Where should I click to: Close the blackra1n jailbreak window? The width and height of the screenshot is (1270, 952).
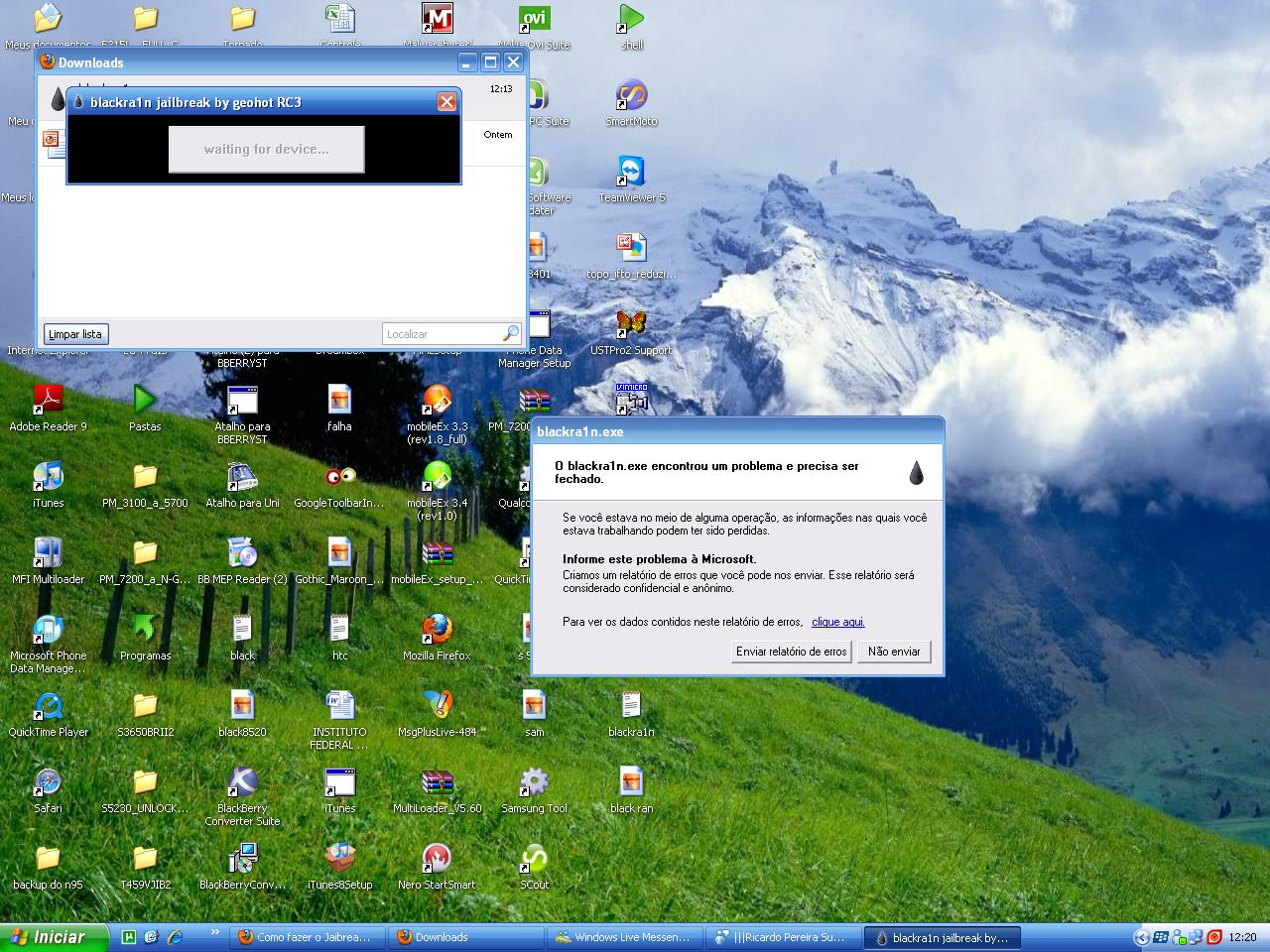[446, 101]
